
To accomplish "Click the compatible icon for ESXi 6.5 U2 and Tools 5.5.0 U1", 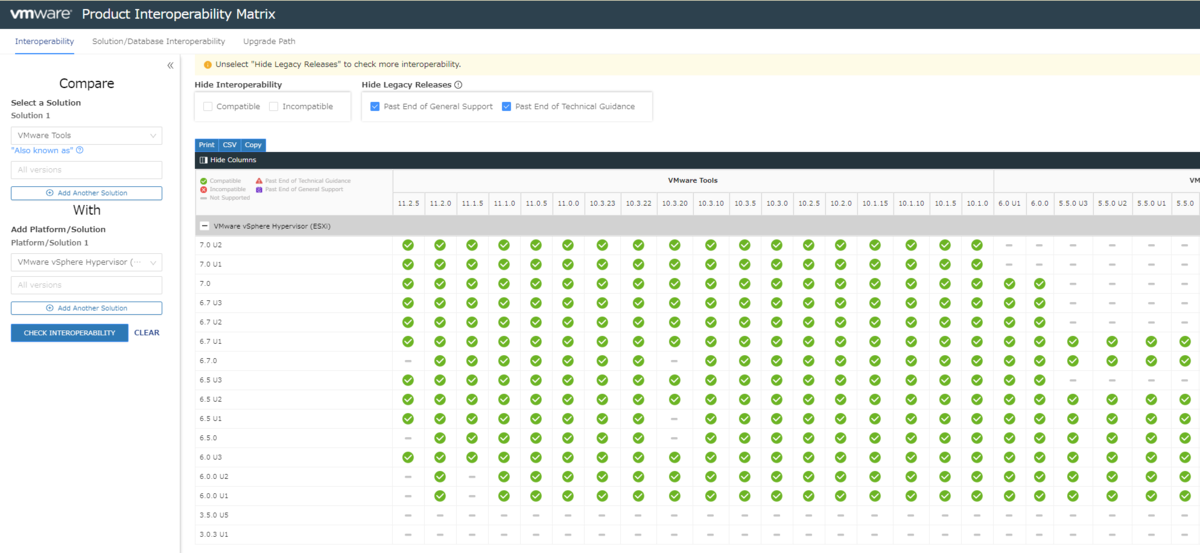I will pyautogui.click(x=1151, y=399).
